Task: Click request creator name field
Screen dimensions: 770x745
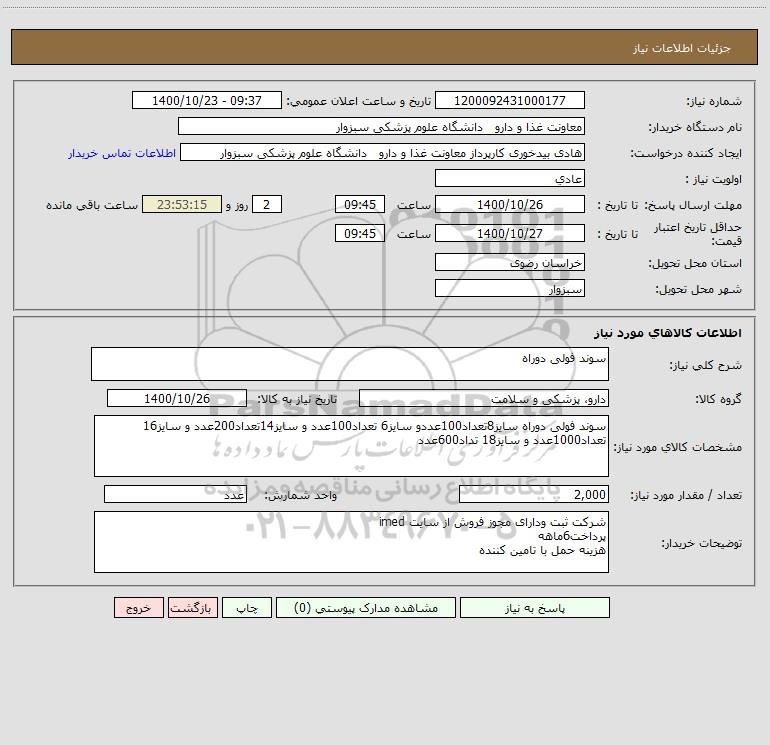Action: point(383,153)
